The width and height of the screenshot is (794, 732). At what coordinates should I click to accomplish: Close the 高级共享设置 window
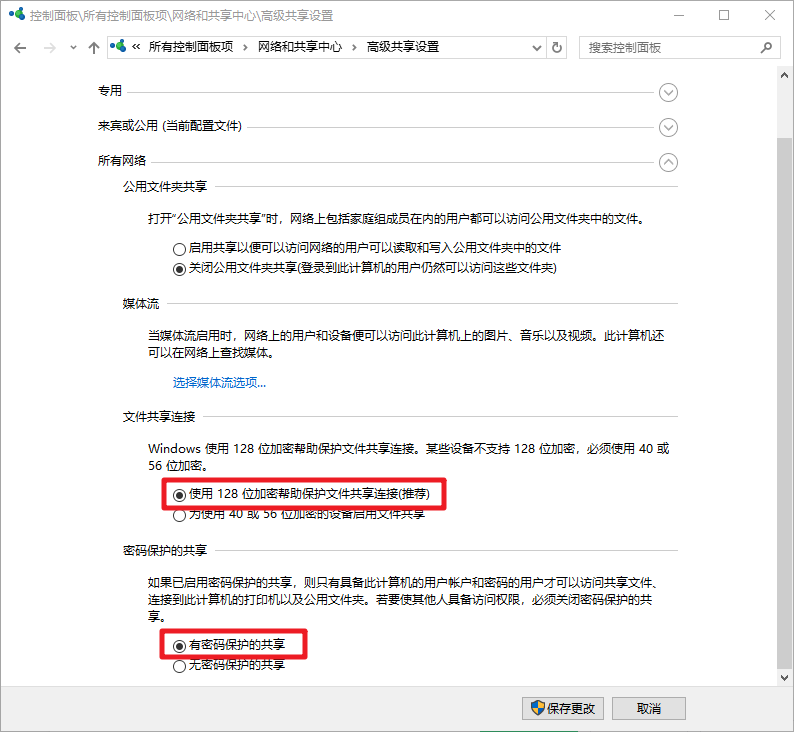tap(770, 15)
